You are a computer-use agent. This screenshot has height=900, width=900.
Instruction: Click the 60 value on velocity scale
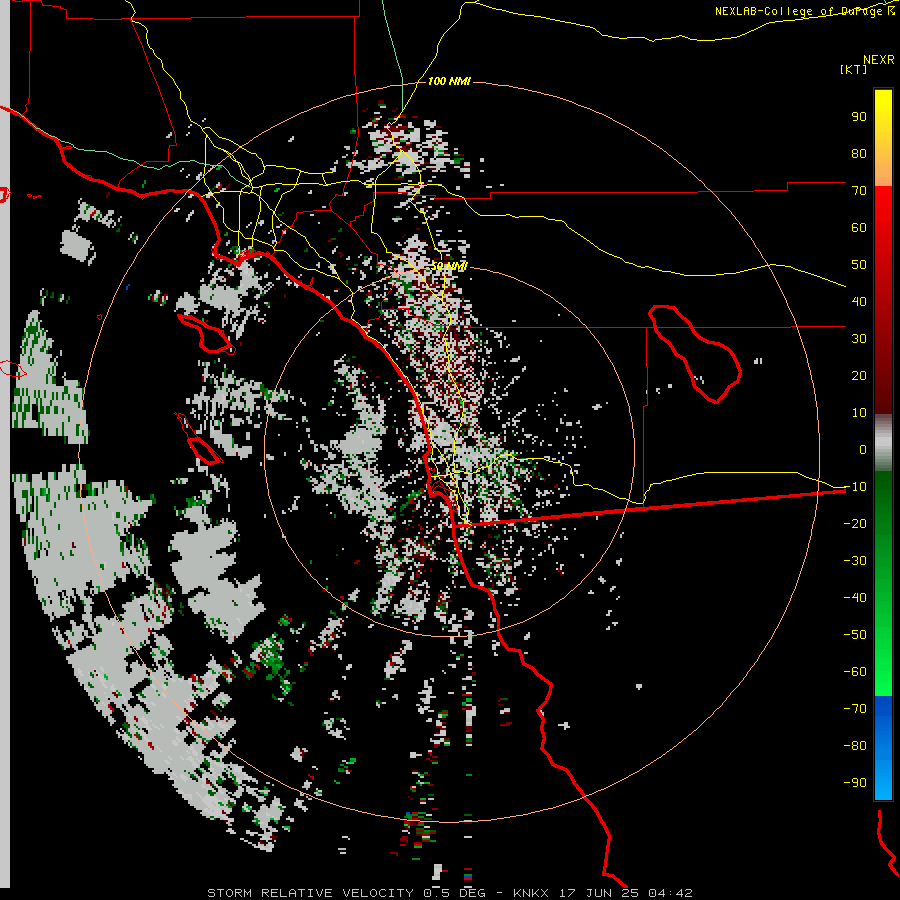[859, 228]
